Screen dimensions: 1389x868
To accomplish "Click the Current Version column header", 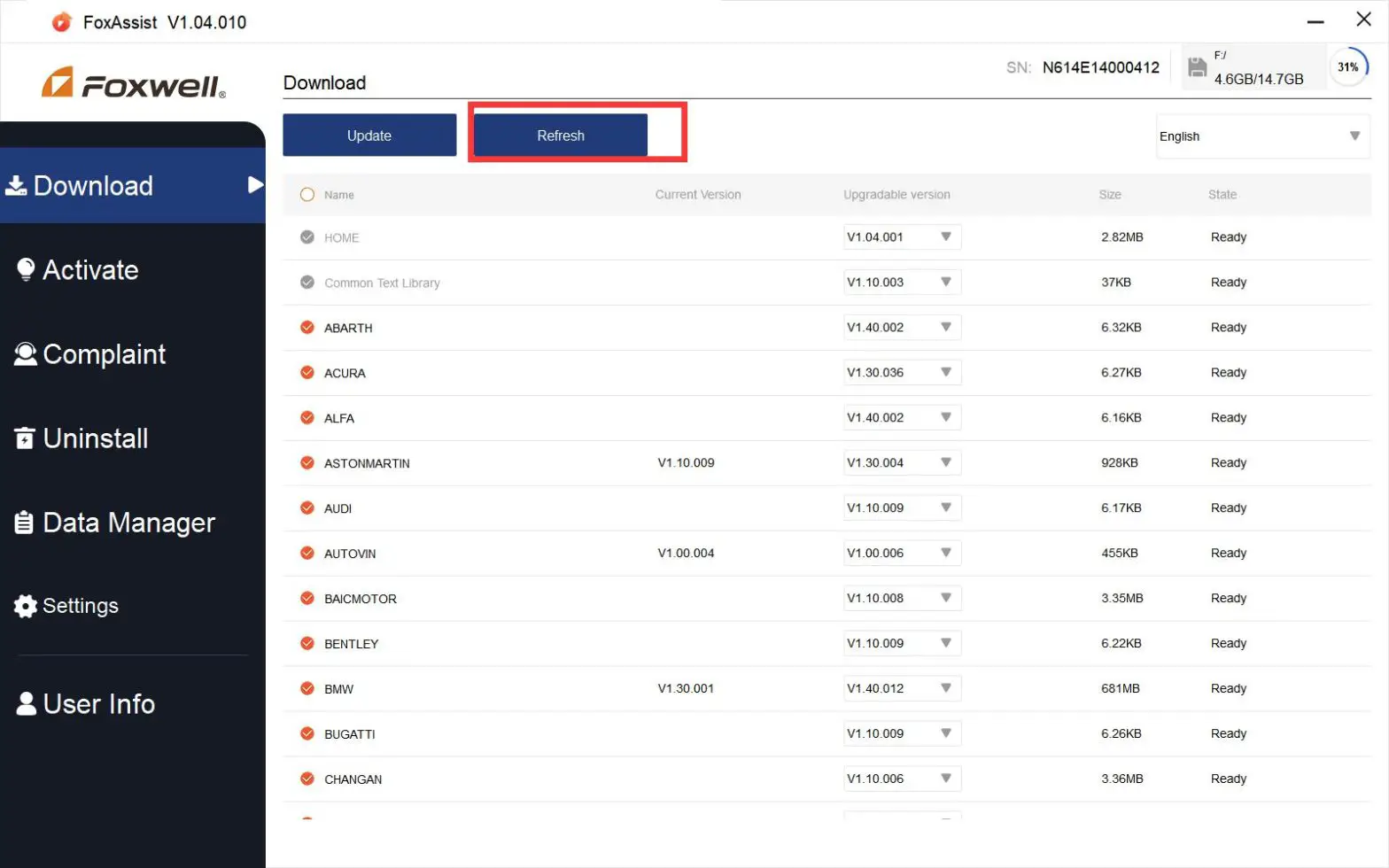I will point(698,195).
